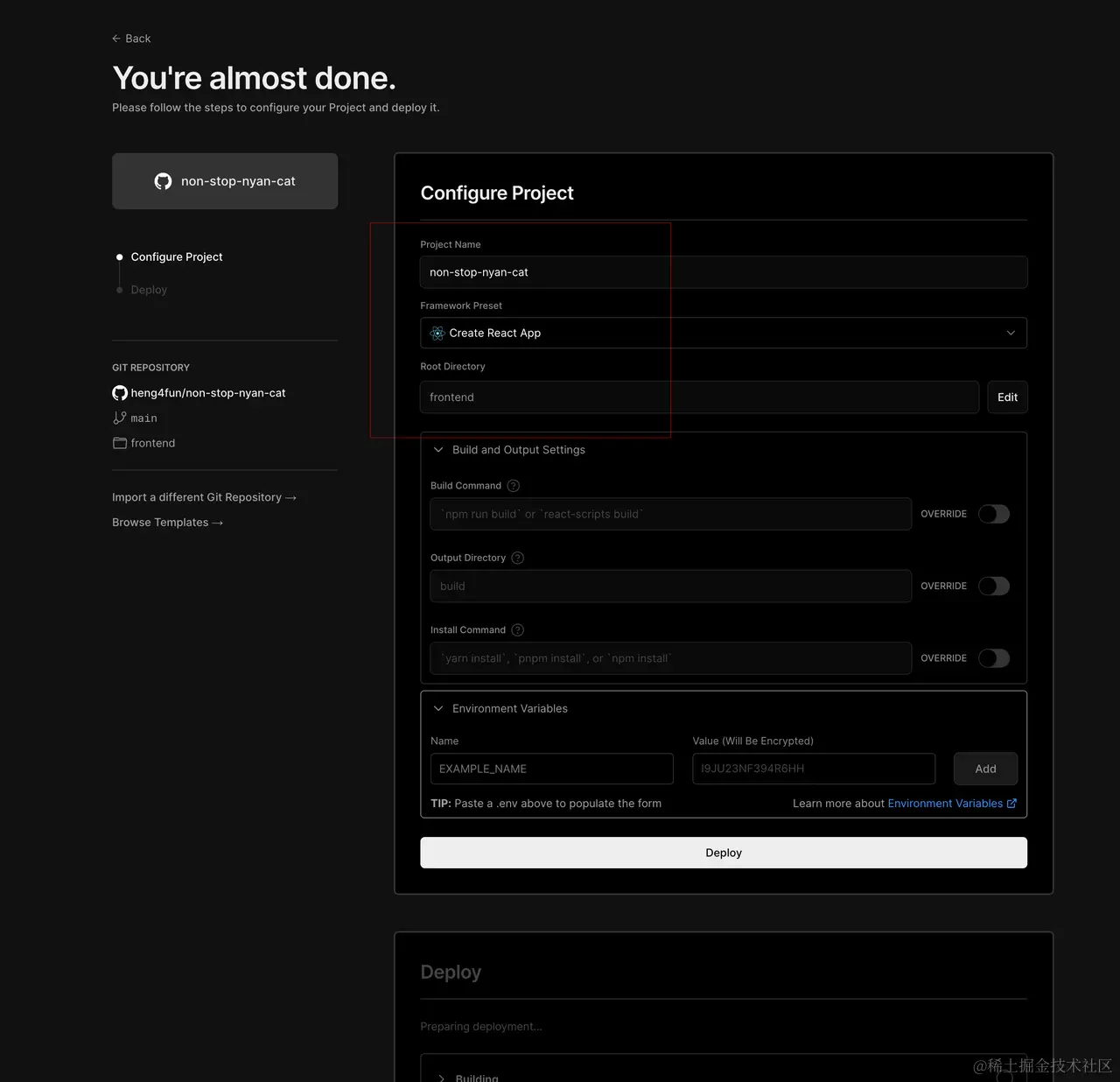This screenshot has width=1120, height=1082.
Task: Click the Install Command input field
Action: click(x=670, y=658)
